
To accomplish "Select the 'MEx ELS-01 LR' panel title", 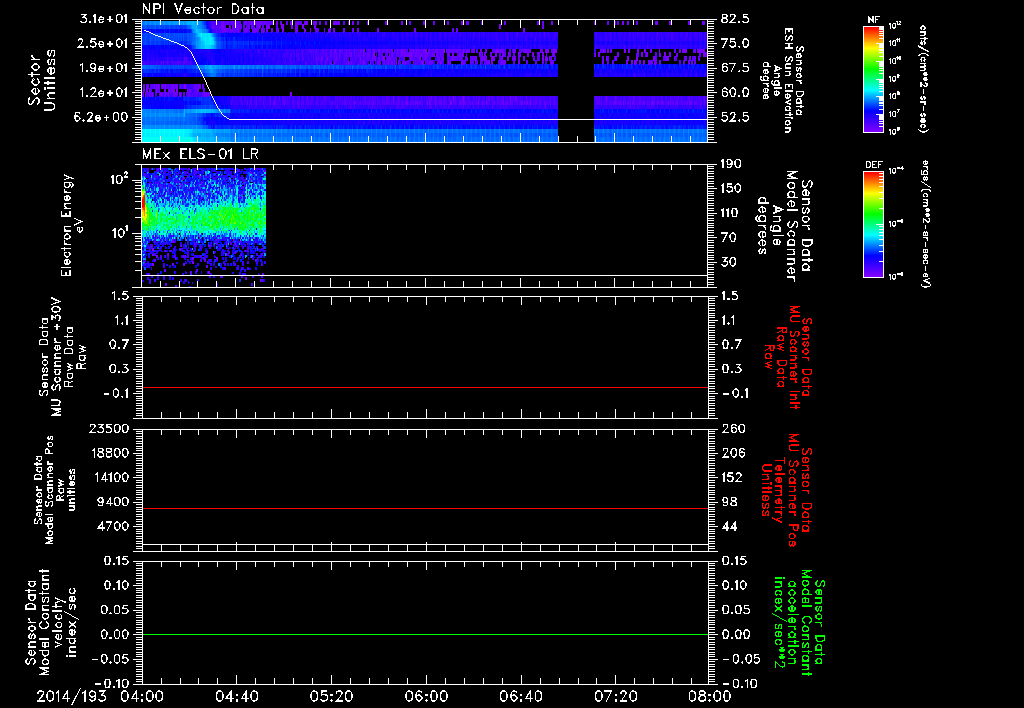I will point(200,154).
